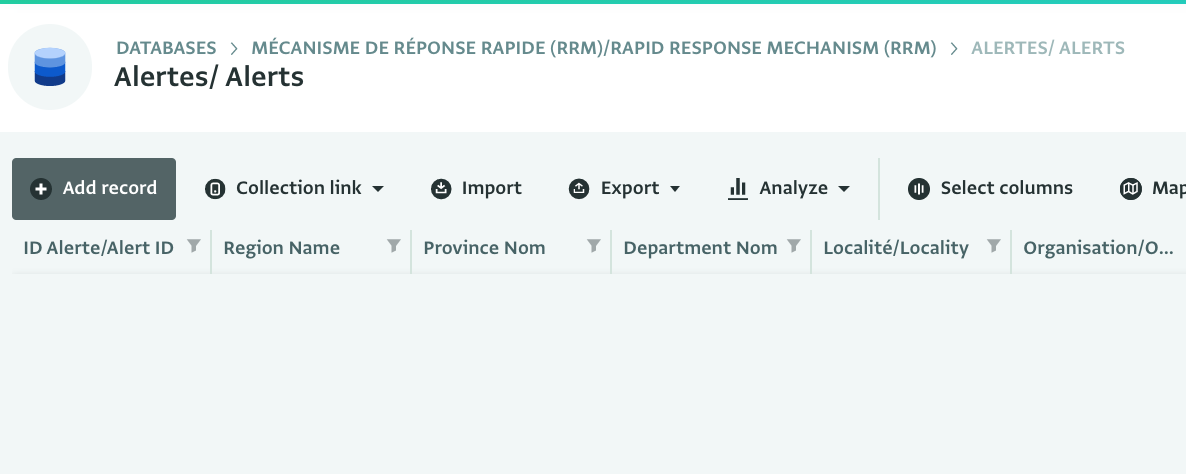Image resolution: width=1186 pixels, height=474 pixels.
Task: Click the Alertes/ Alerts page title
Action: click(209, 77)
